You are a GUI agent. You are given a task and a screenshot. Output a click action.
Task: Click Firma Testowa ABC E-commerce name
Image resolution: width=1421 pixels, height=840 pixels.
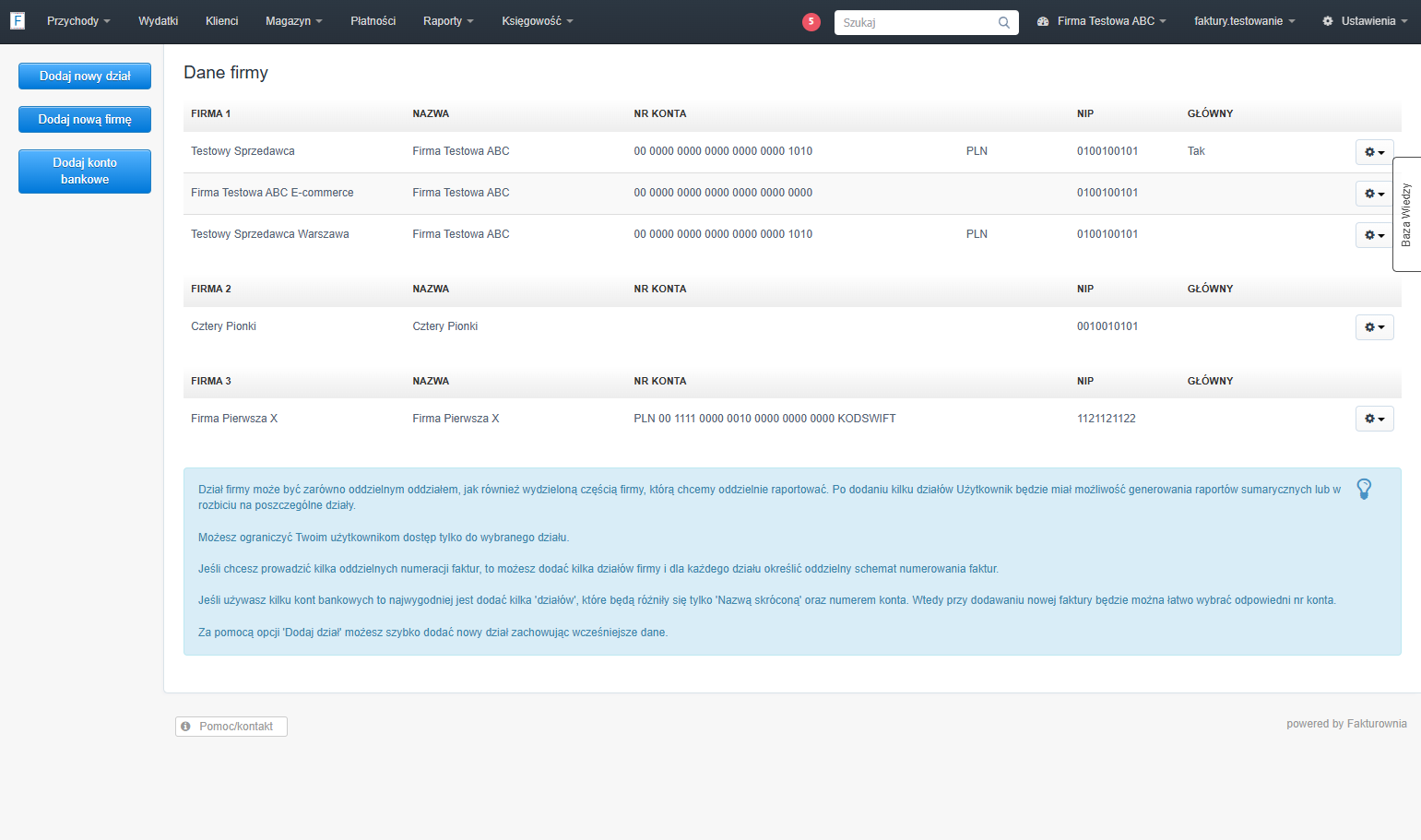tap(272, 193)
